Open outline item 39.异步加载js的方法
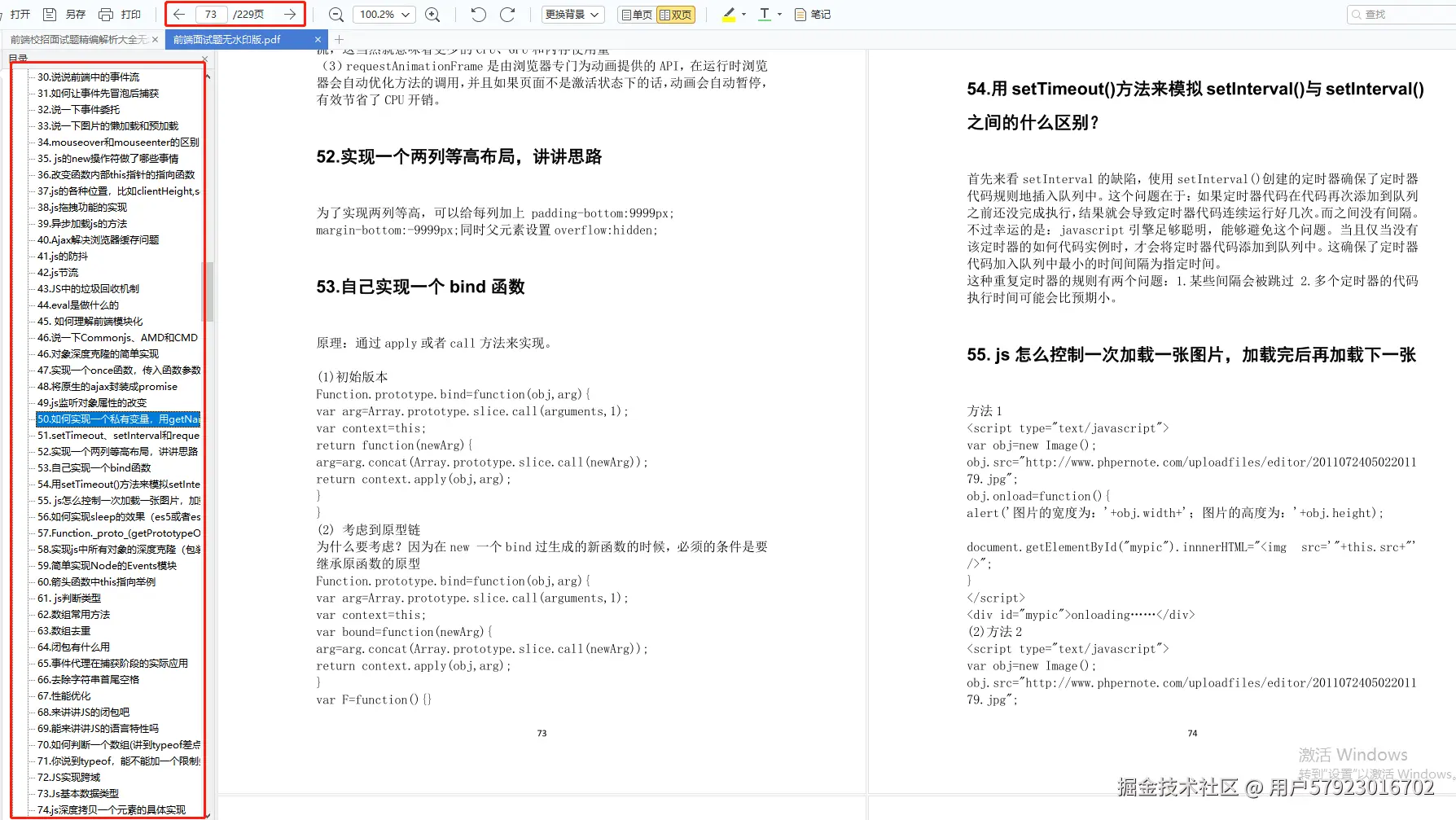Viewport: 1456px width, 820px height. click(82, 224)
